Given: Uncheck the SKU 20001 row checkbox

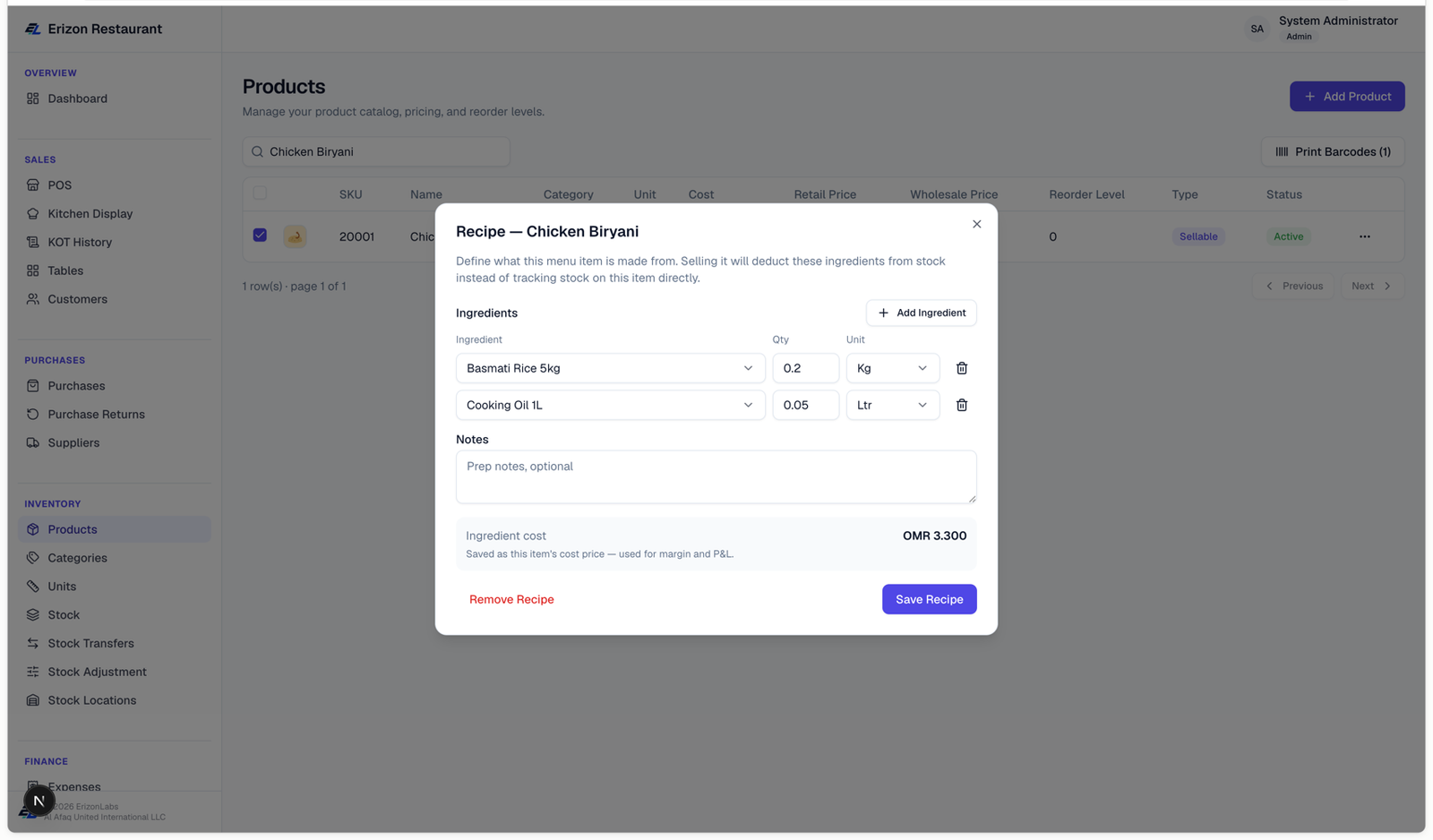Looking at the screenshot, I should (x=260, y=236).
